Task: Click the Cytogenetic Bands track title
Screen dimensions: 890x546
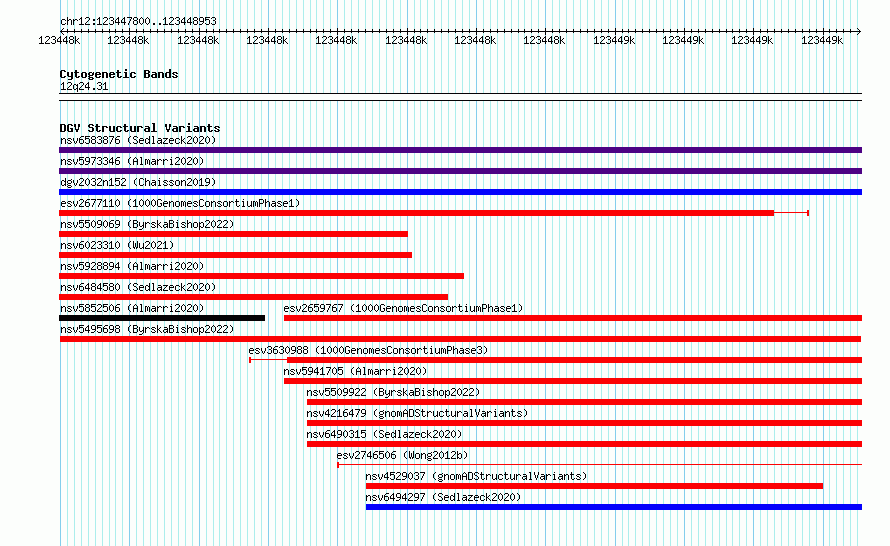Action: [x=119, y=74]
